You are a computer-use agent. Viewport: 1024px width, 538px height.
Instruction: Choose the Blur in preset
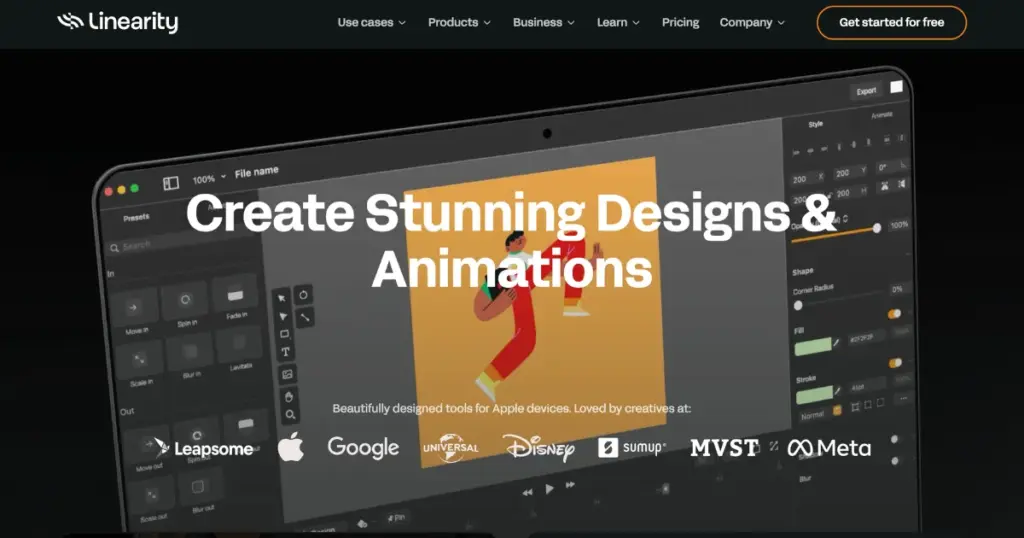click(x=191, y=356)
